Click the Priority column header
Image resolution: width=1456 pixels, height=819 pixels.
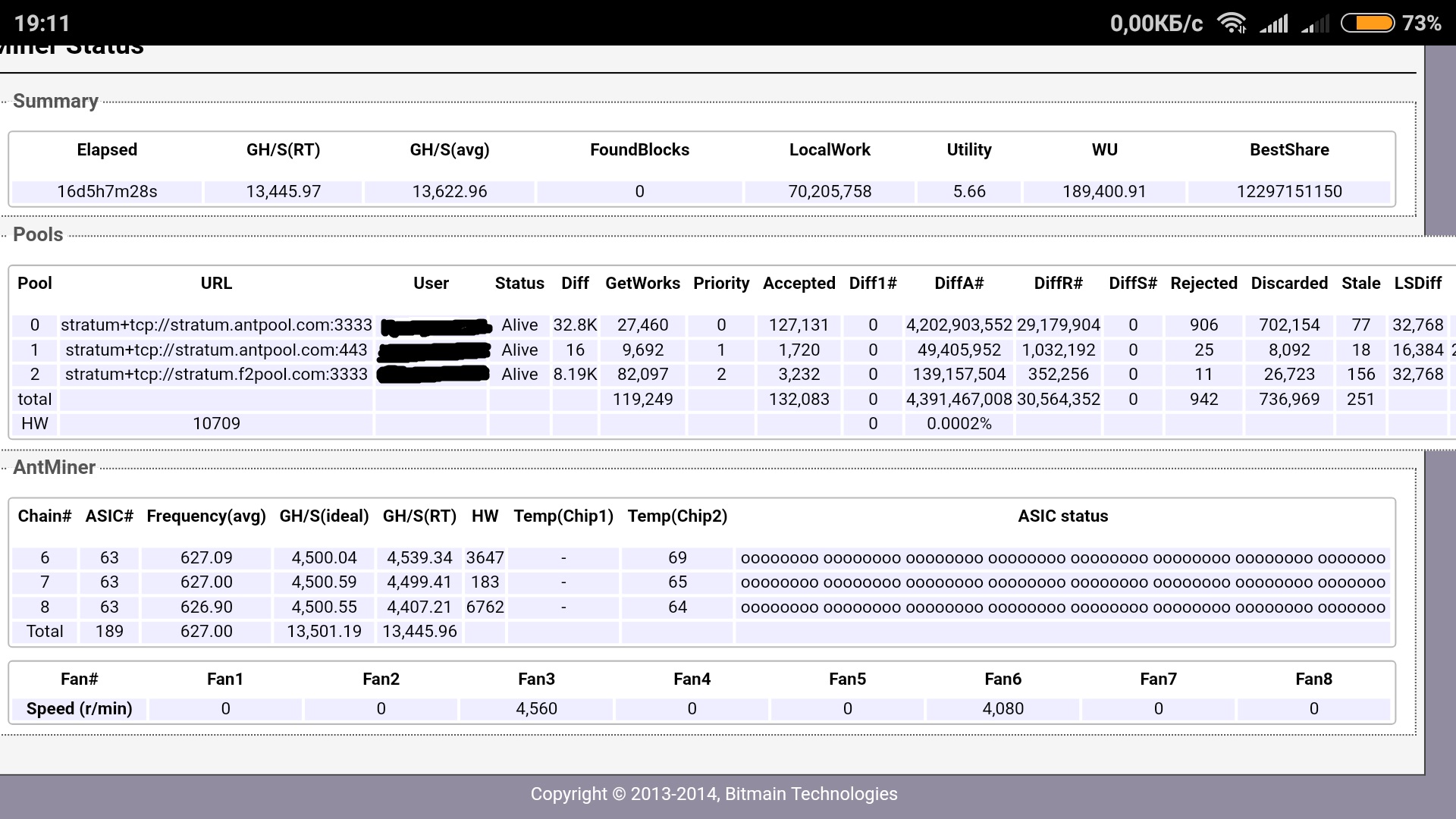pos(721,284)
